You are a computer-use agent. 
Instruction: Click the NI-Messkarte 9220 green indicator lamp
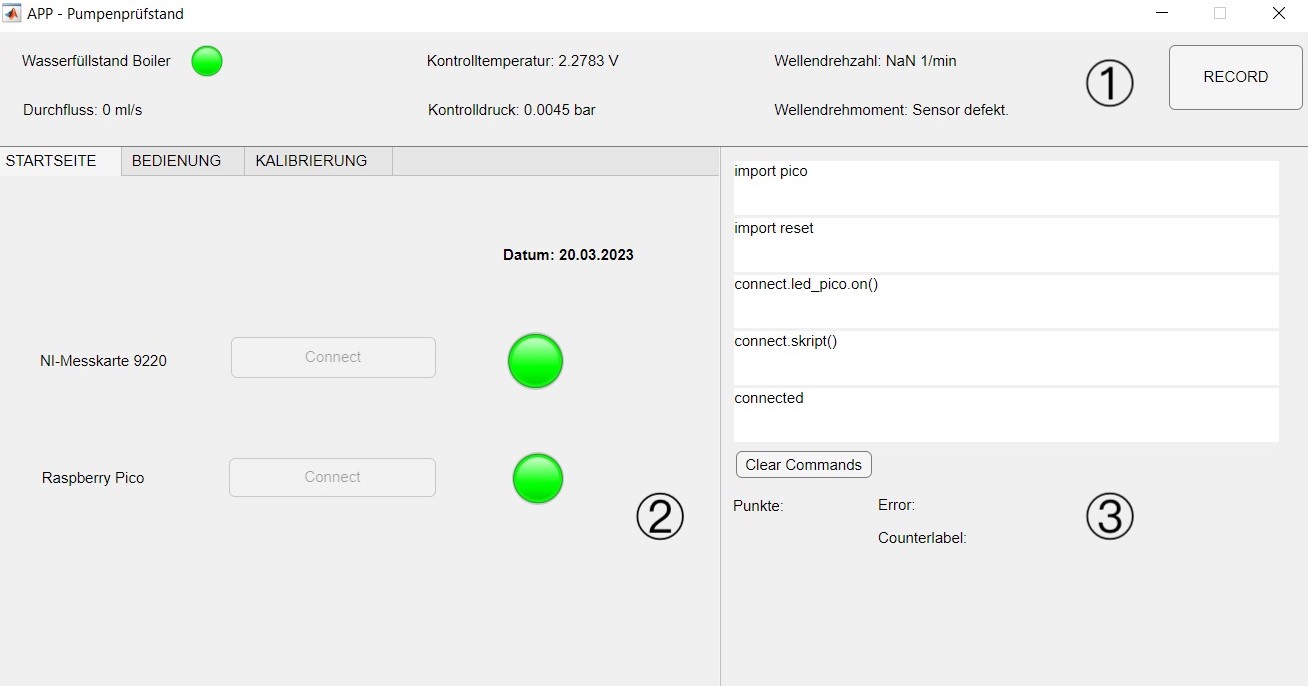[535, 361]
